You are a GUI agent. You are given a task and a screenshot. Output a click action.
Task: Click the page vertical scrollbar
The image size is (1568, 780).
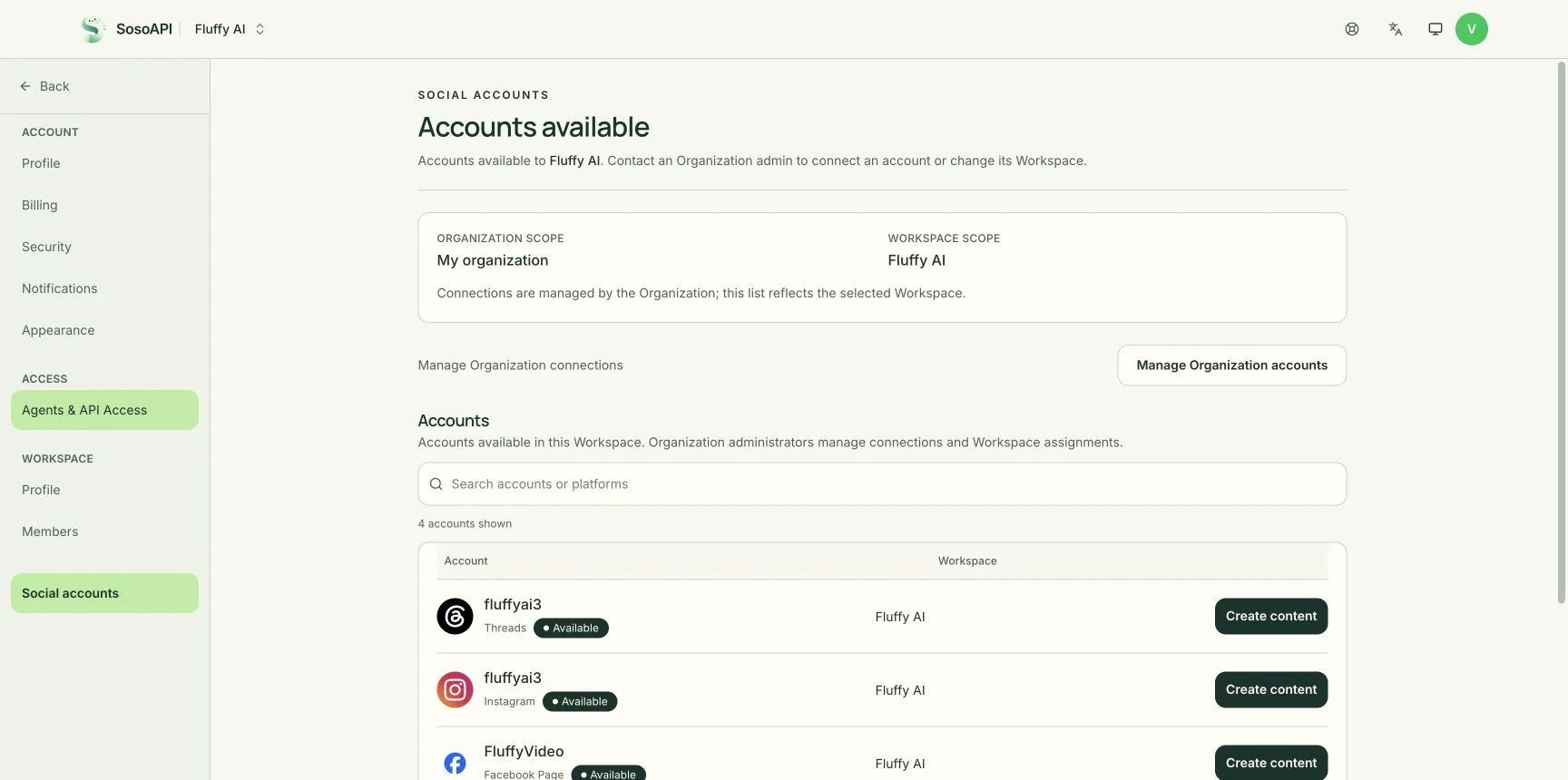coord(1562,332)
